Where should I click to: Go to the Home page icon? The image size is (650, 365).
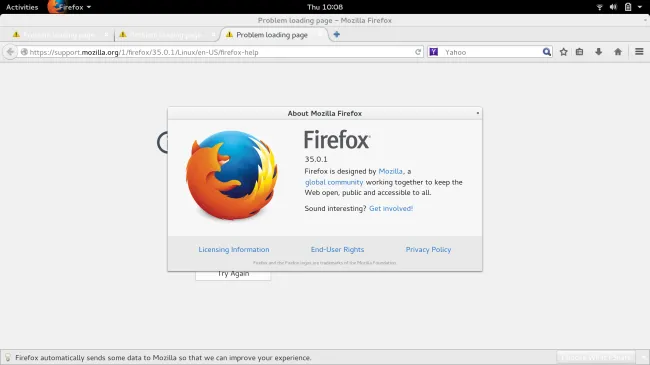618,52
